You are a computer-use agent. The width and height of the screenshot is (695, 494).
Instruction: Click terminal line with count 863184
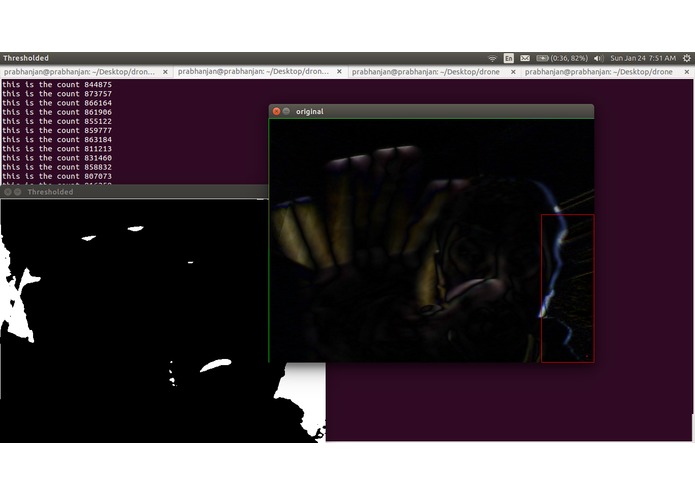pos(57,140)
